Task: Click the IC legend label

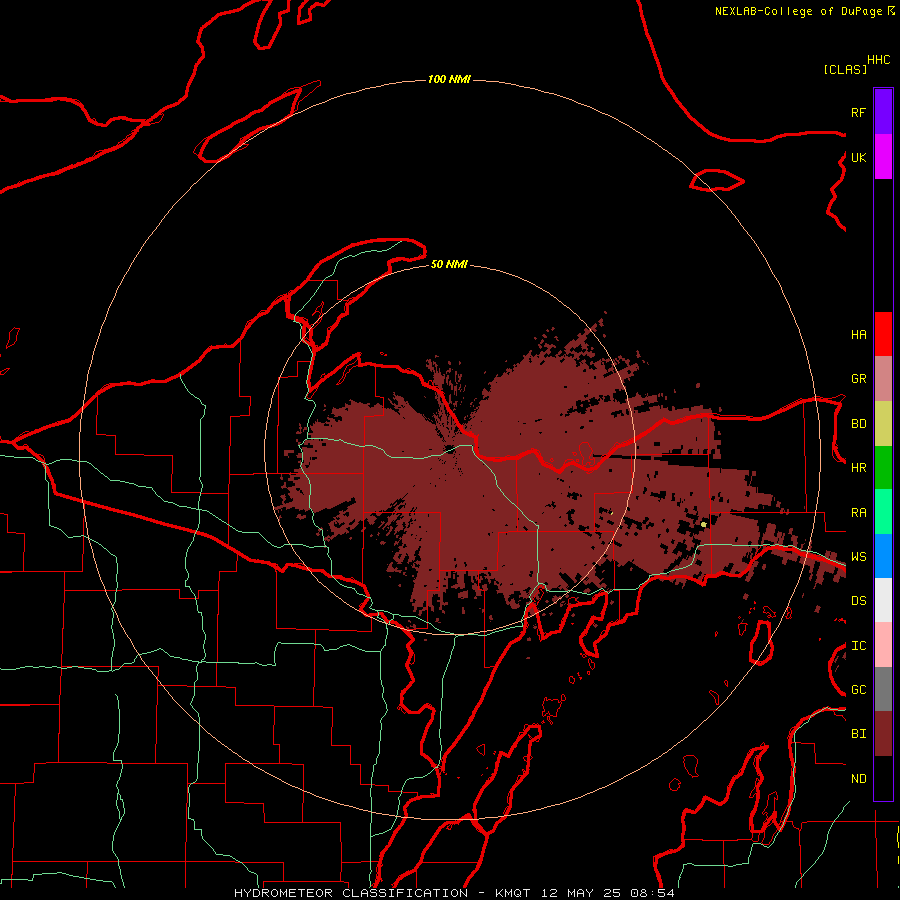Action: [858, 646]
